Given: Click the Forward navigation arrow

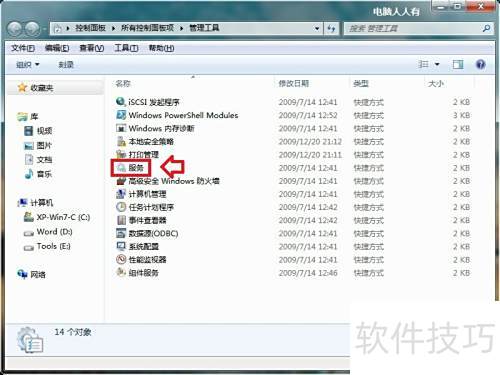Looking at the screenshot, I should (x=32, y=29).
